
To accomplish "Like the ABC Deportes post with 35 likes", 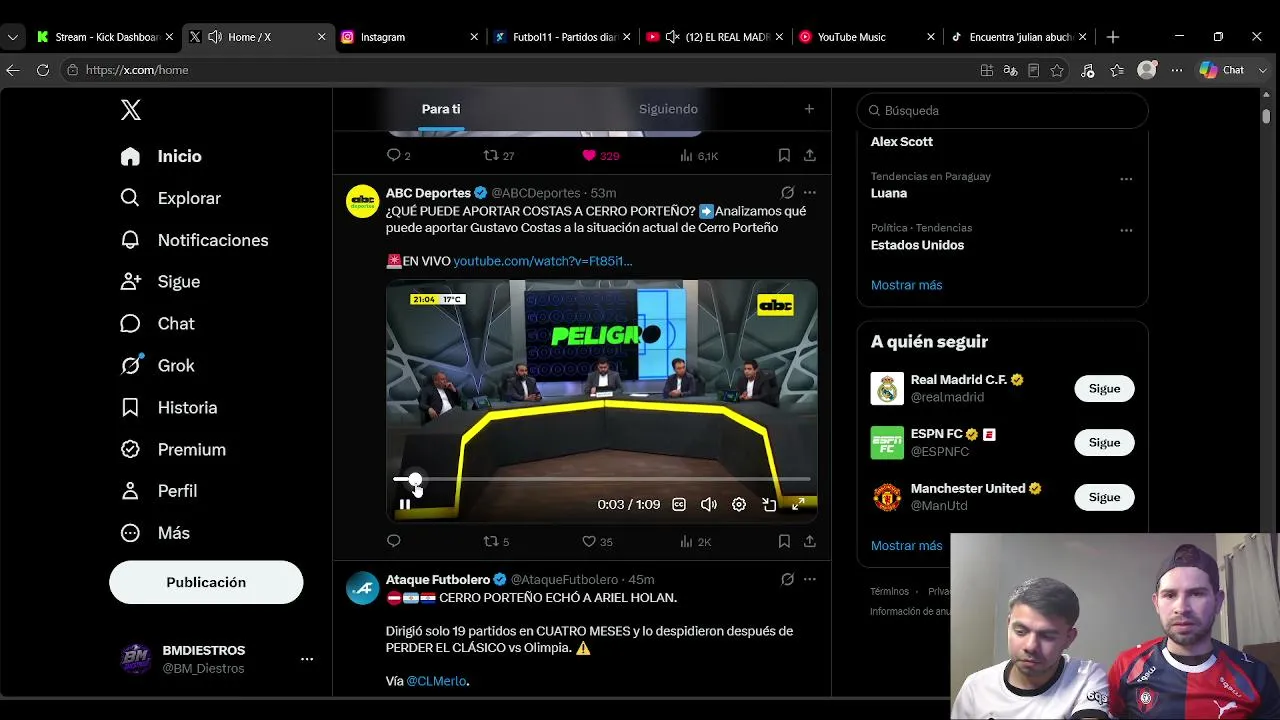I will (x=598, y=541).
